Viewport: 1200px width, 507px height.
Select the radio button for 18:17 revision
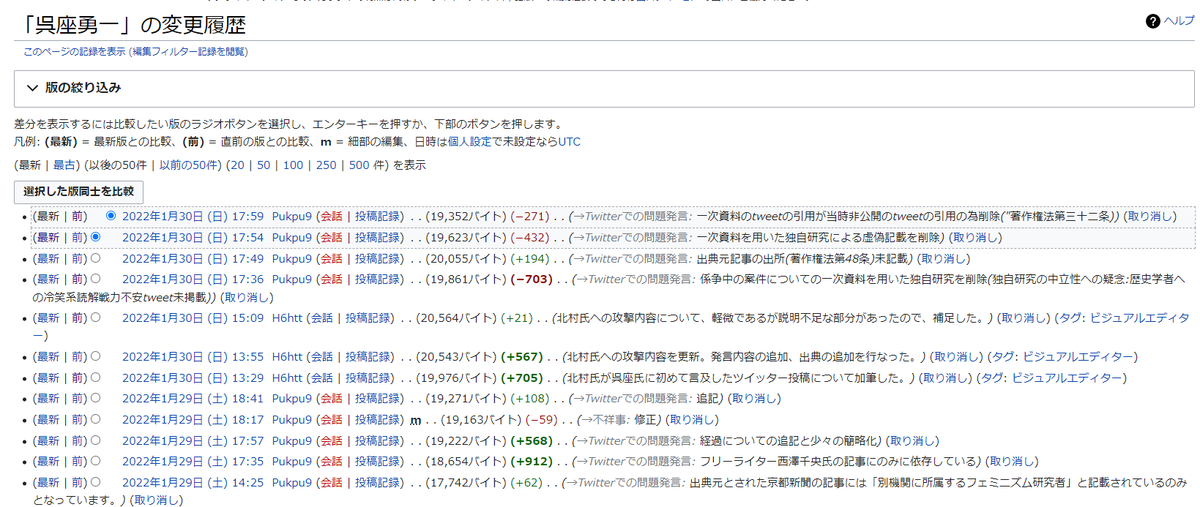coord(96,419)
